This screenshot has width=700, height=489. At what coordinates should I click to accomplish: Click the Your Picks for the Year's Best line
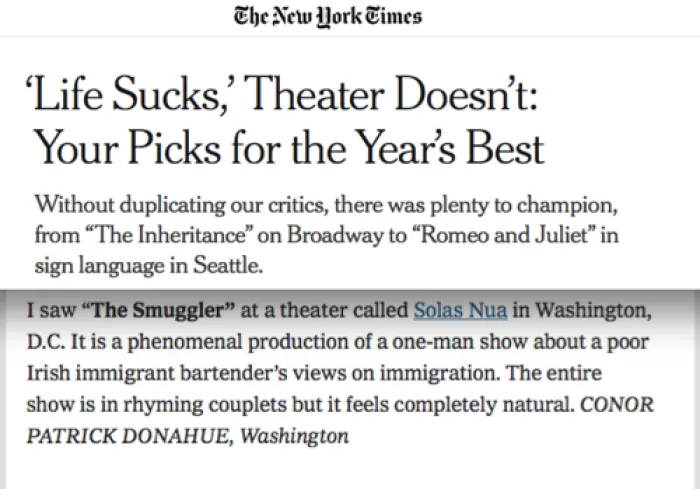pyautogui.click(x=288, y=148)
